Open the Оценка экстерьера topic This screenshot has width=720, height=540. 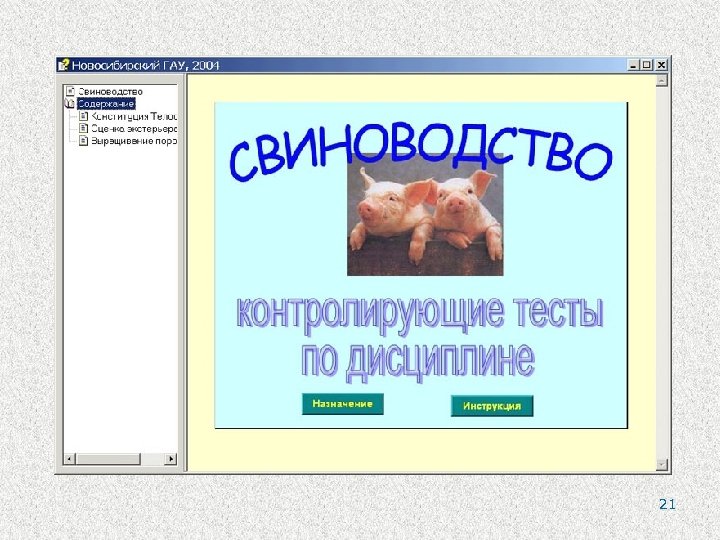pyautogui.click(x=134, y=129)
